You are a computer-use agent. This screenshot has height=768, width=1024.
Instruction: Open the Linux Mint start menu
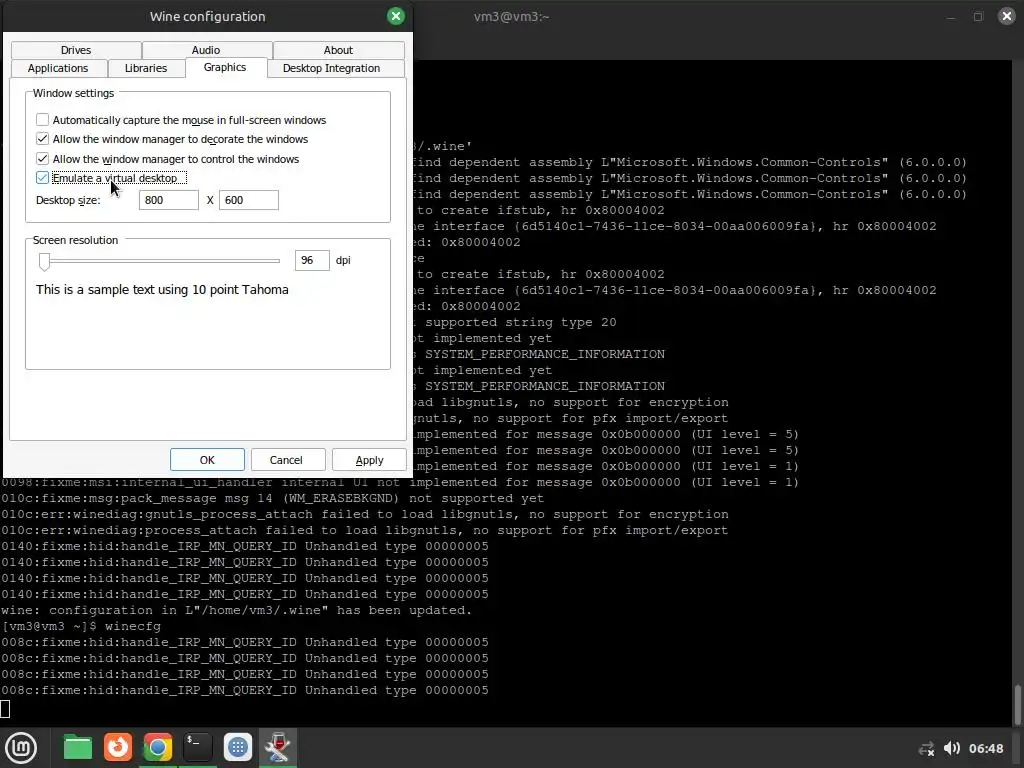click(x=21, y=748)
